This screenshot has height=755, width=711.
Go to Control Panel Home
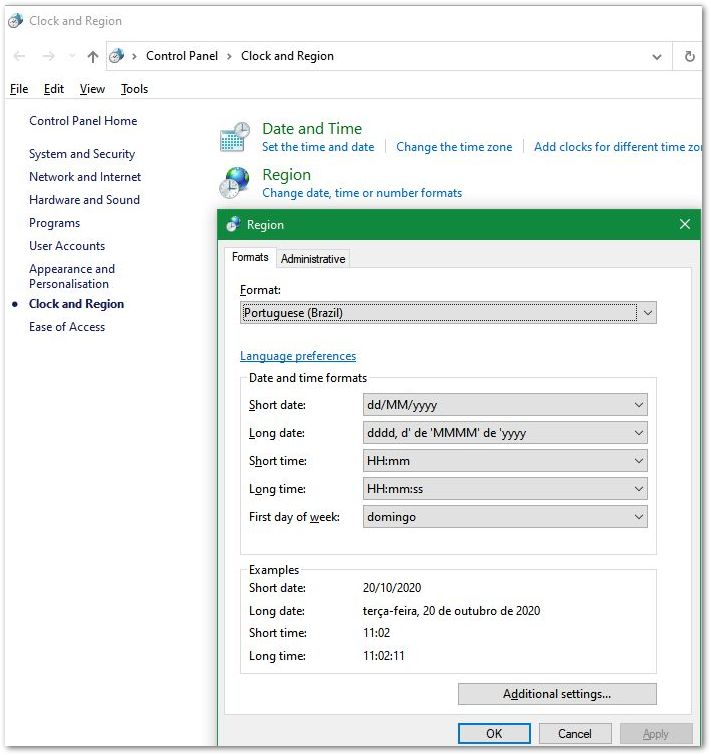point(83,121)
